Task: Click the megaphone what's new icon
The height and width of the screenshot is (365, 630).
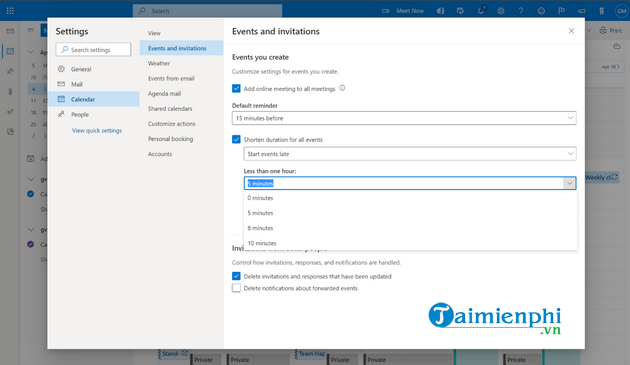Action: (581, 11)
